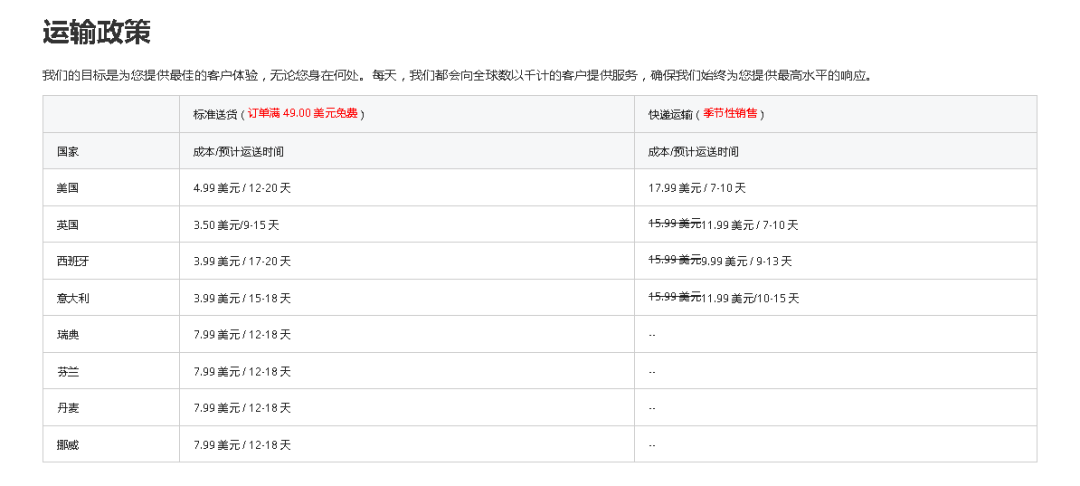Click the 国家 header cell

[x=68, y=152]
